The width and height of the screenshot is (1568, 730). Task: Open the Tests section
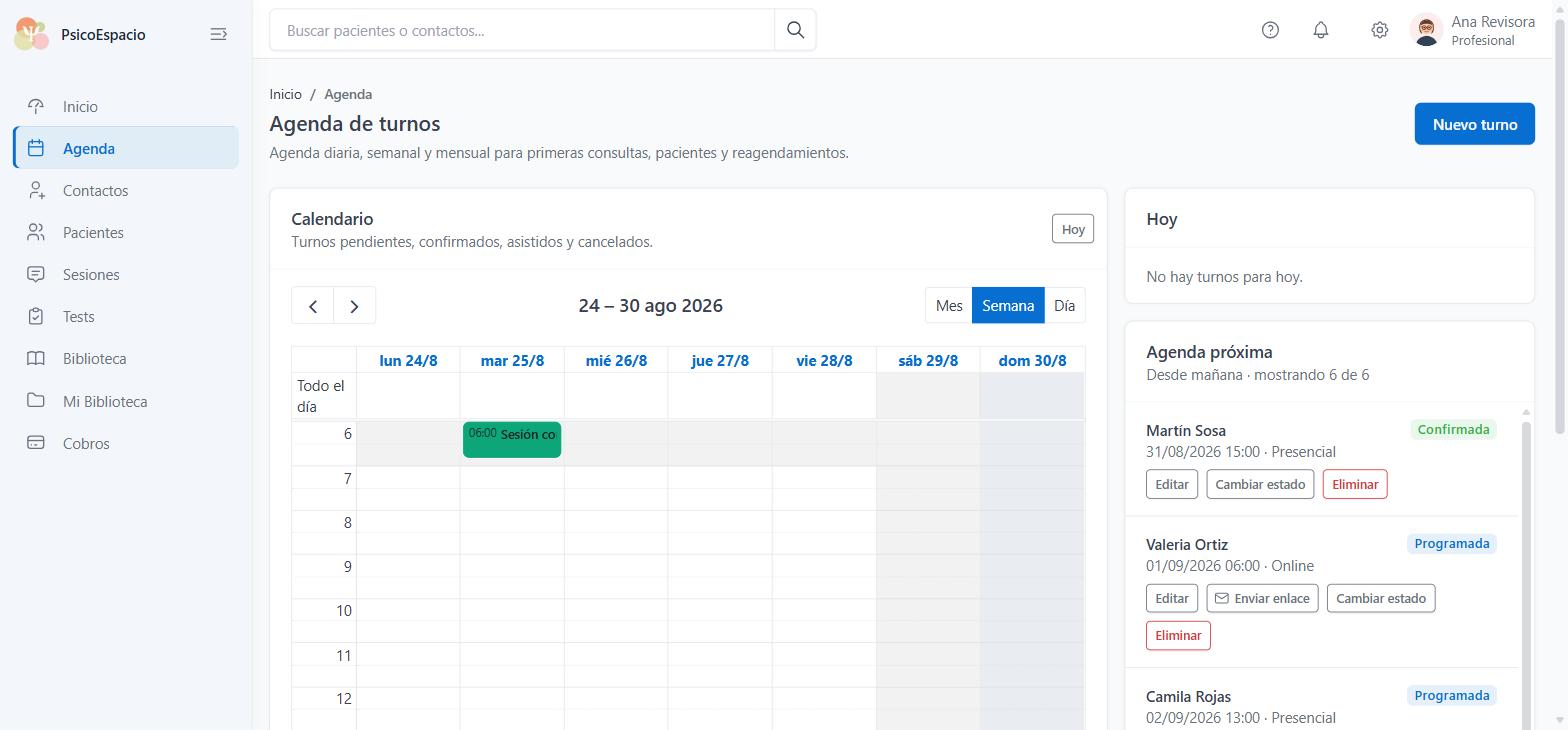click(126, 316)
